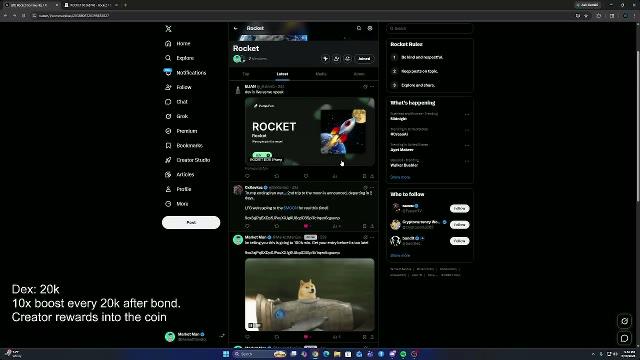Reply to the doge rocket post
The image size is (640, 360).
click(247, 337)
